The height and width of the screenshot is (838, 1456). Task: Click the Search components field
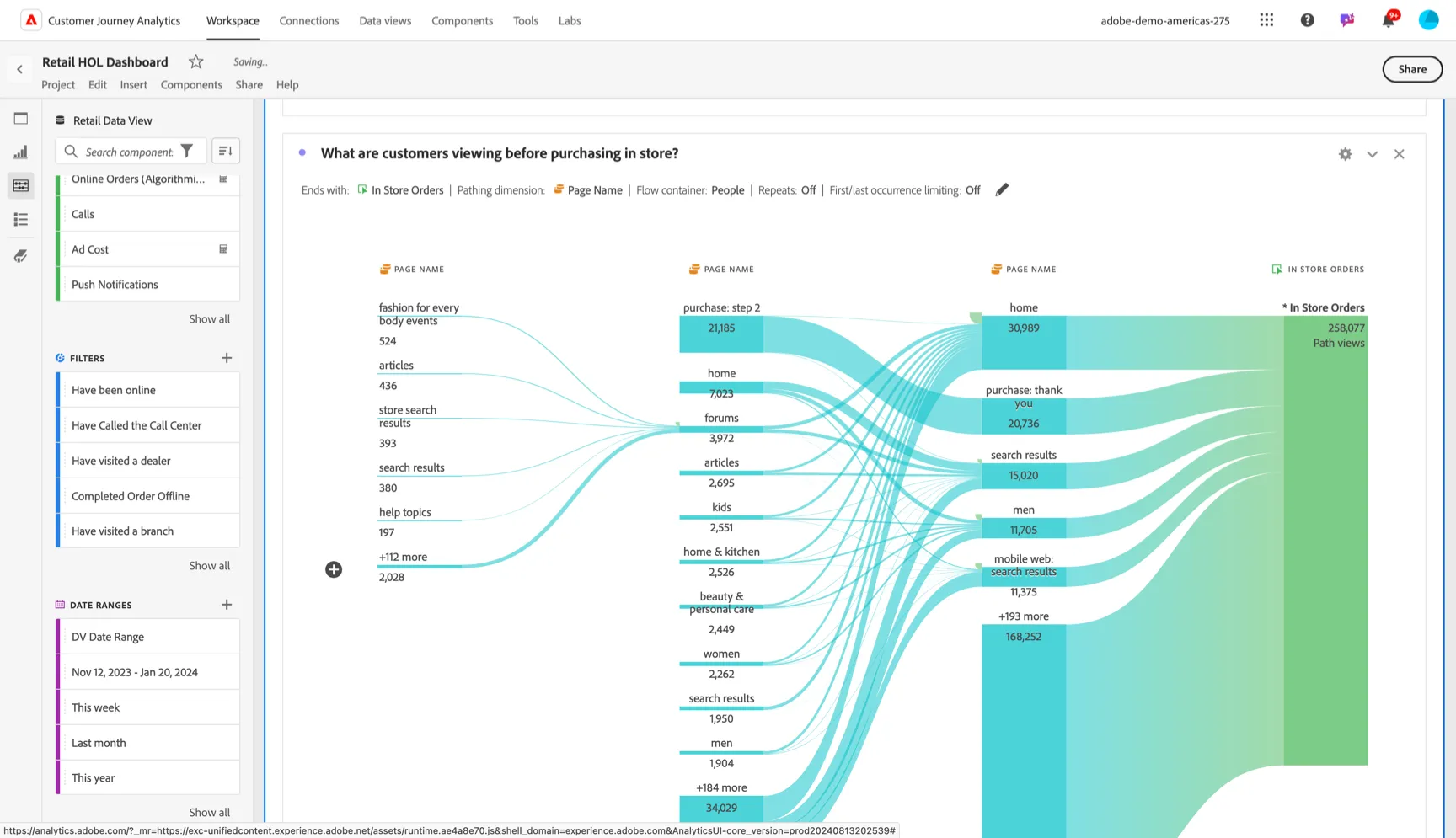point(130,152)
